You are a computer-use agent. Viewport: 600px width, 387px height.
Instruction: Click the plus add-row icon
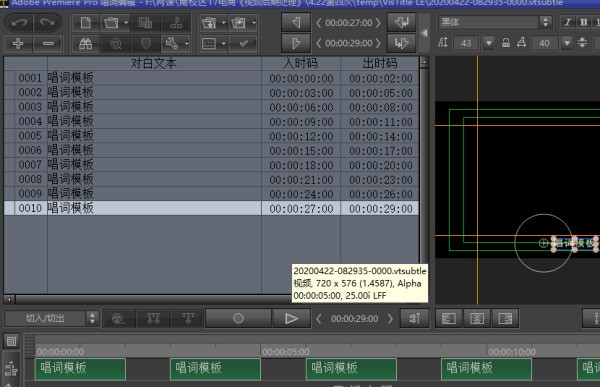tap(18, 44)
